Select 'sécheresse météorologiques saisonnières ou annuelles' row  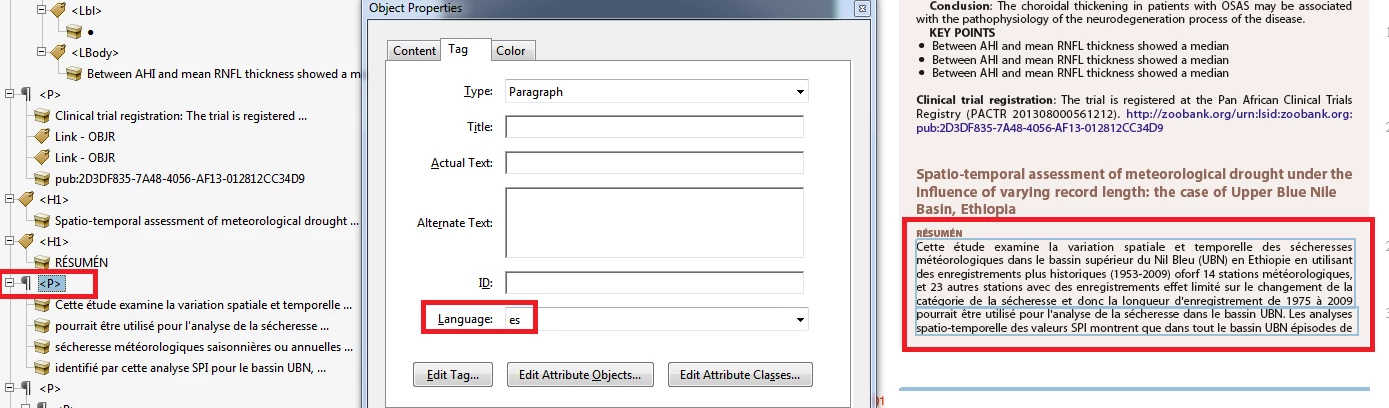point(203,347)
